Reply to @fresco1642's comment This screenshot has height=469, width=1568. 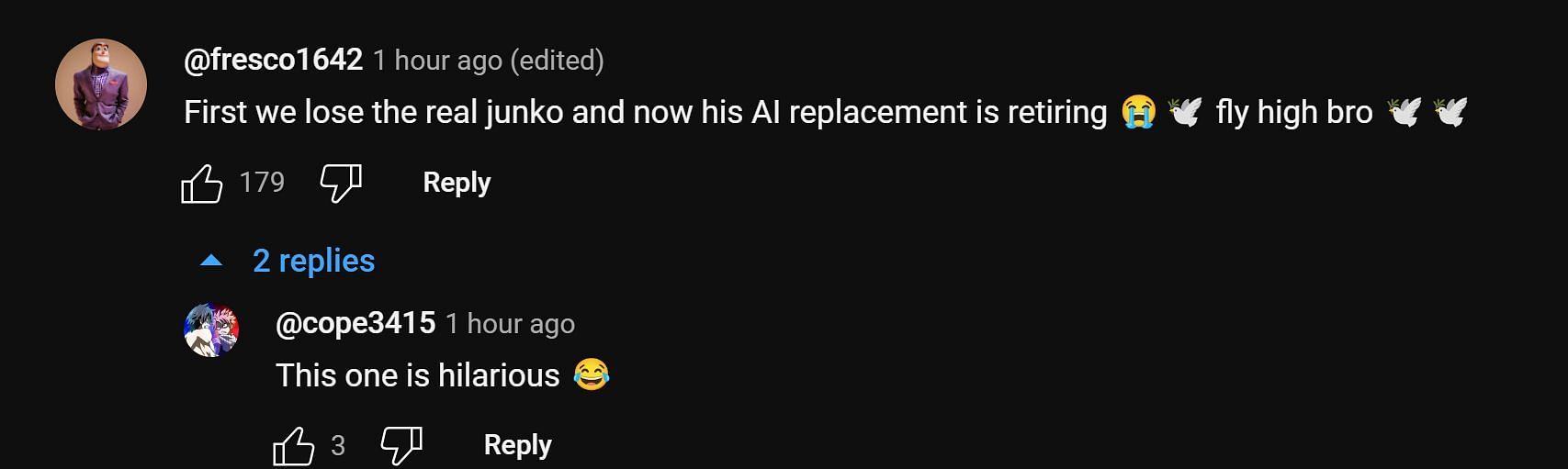coord(457,183)
